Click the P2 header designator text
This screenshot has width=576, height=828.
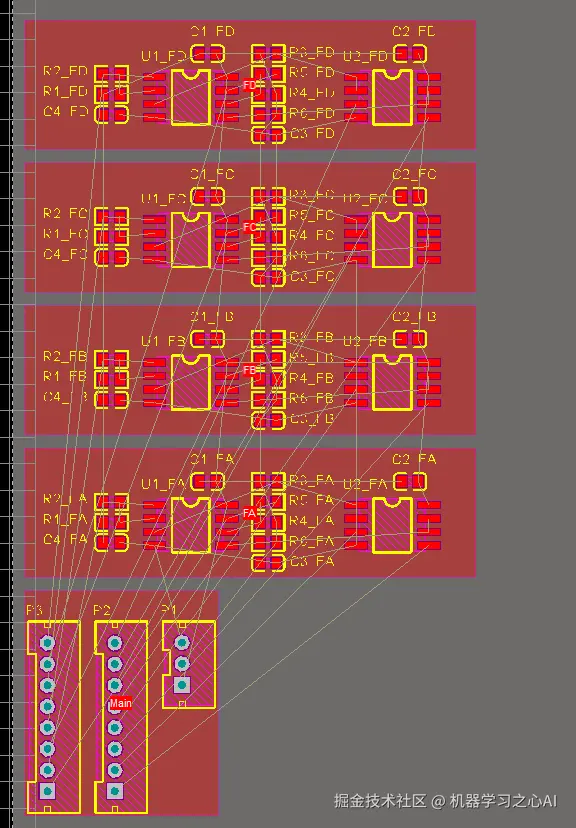click(102, 610)
